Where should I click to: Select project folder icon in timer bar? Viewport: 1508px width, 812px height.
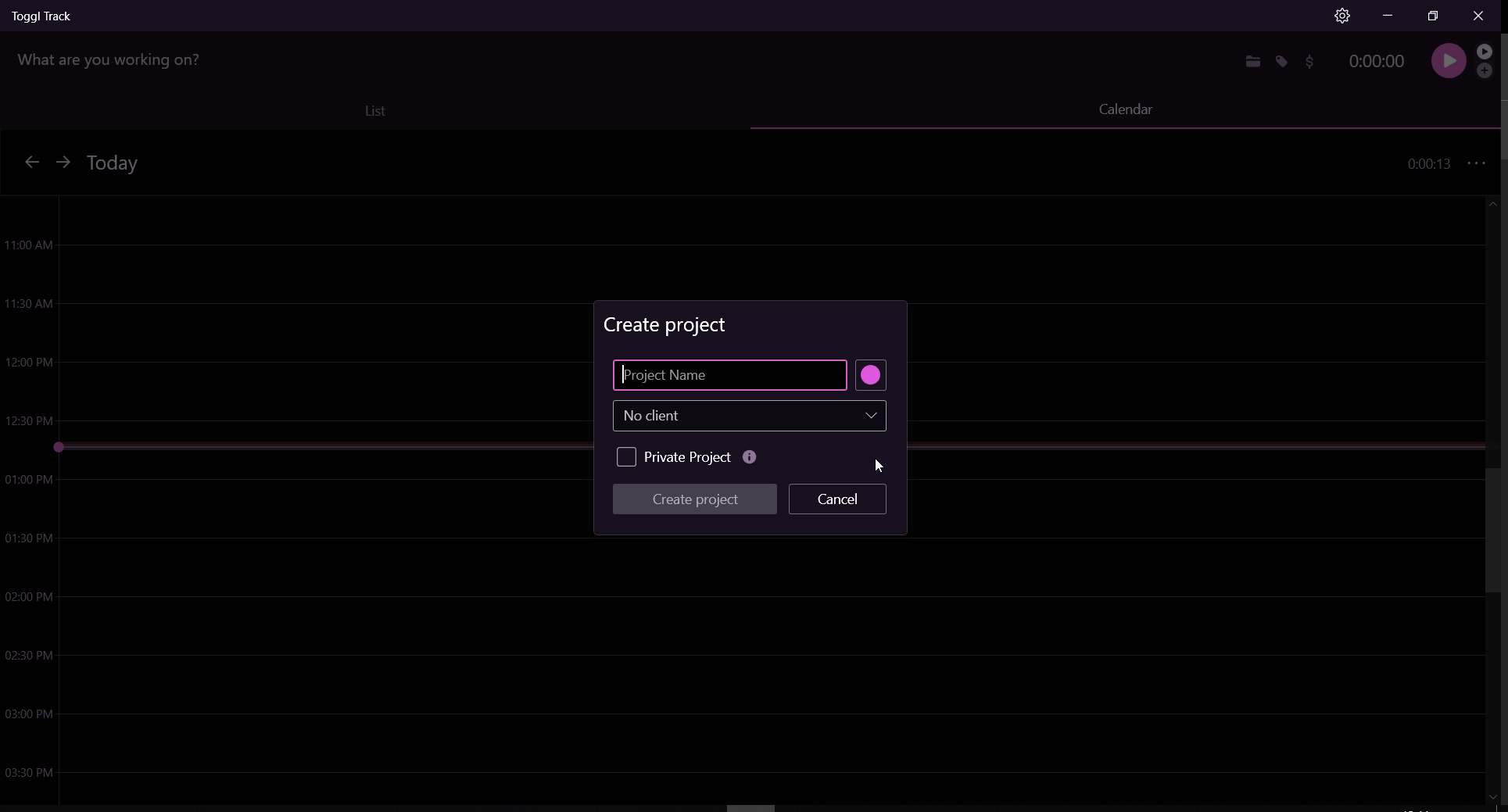(1252, 61)
